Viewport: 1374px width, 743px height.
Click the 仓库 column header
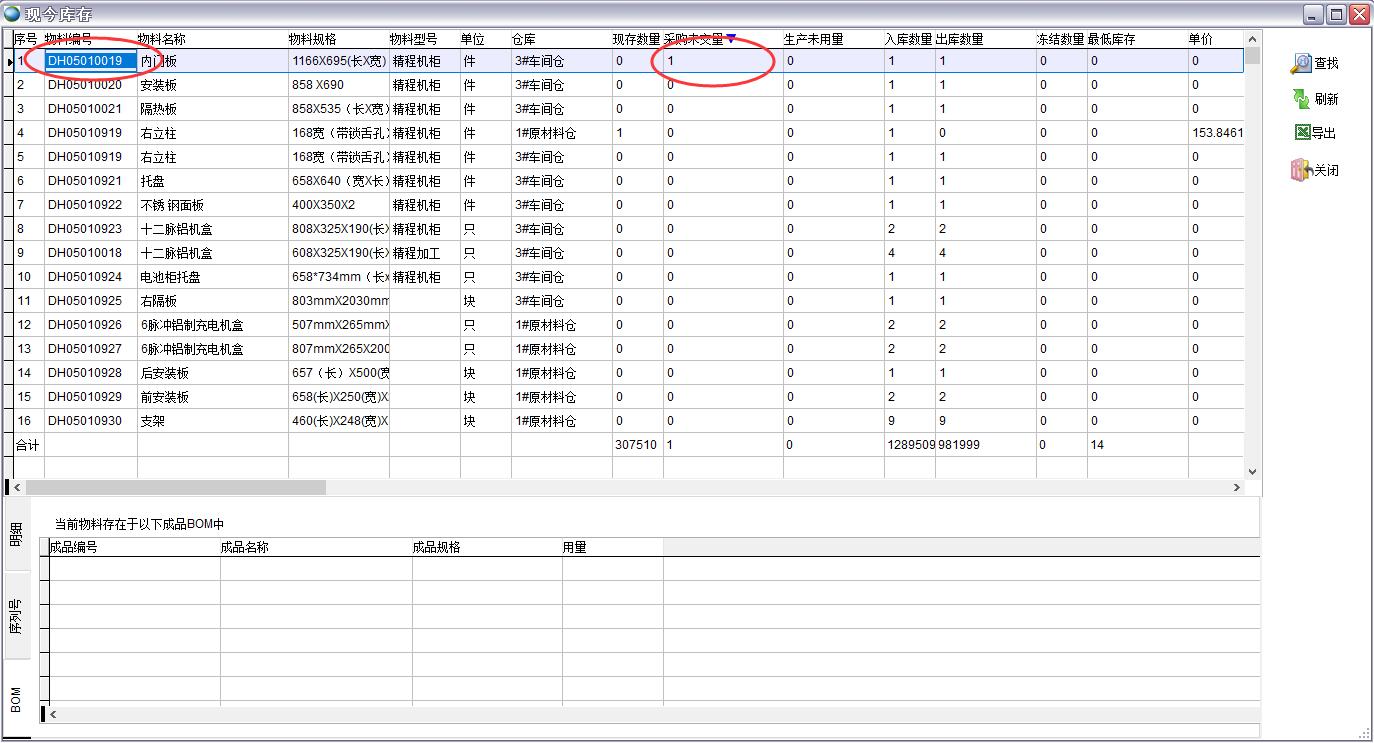(524, 39)
